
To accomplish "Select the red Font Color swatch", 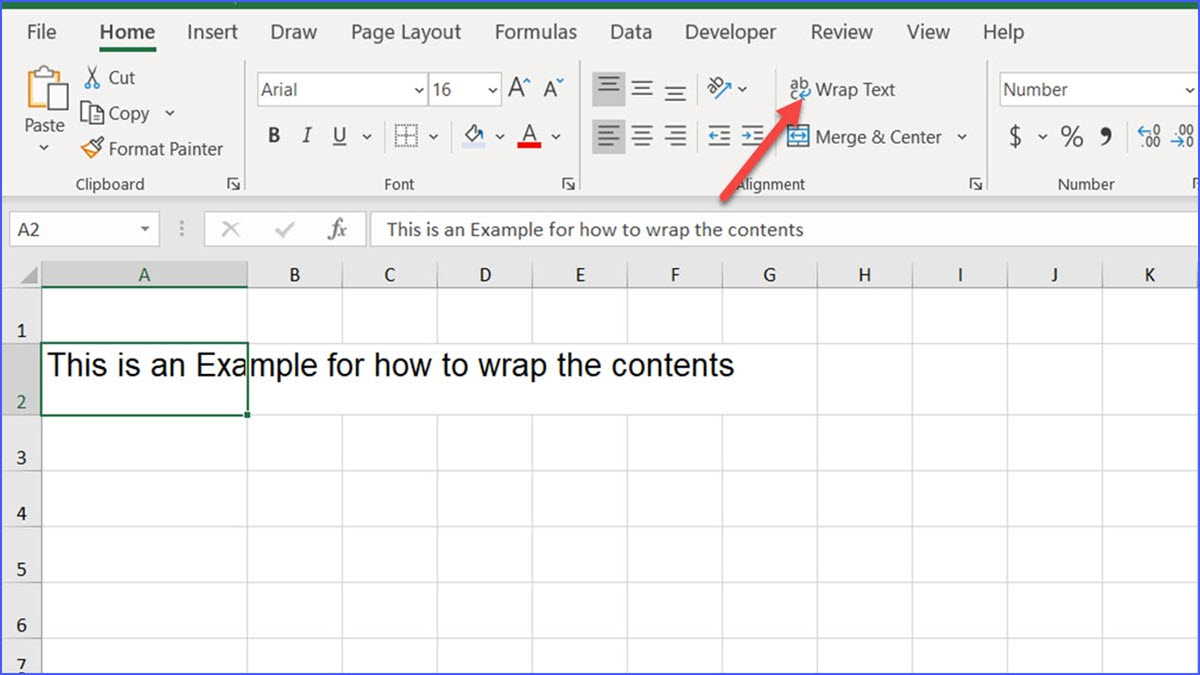I will pyautogui.click(x=527, y=136).
